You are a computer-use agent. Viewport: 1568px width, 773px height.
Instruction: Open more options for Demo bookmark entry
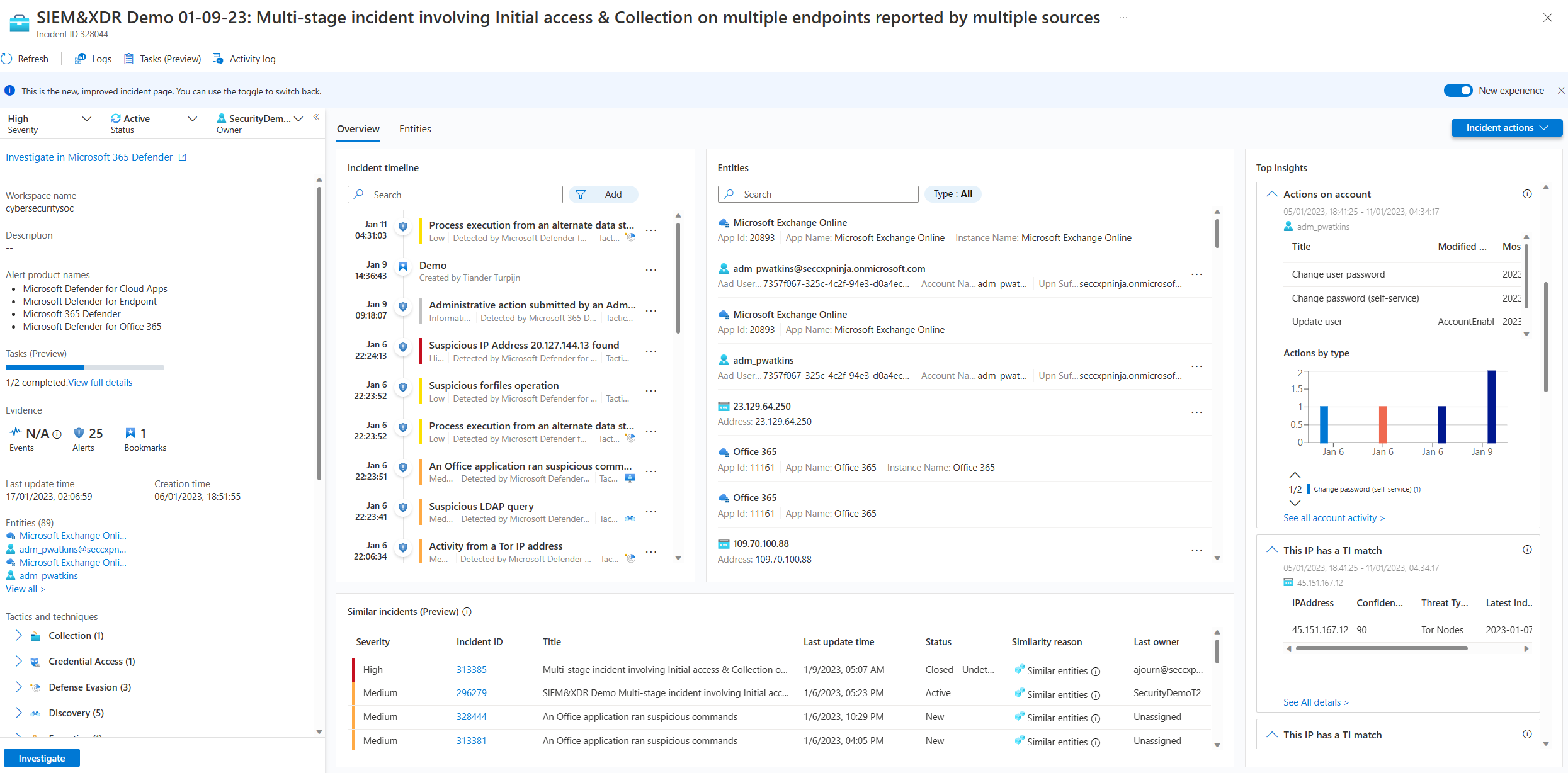click(x=651, y=271)
